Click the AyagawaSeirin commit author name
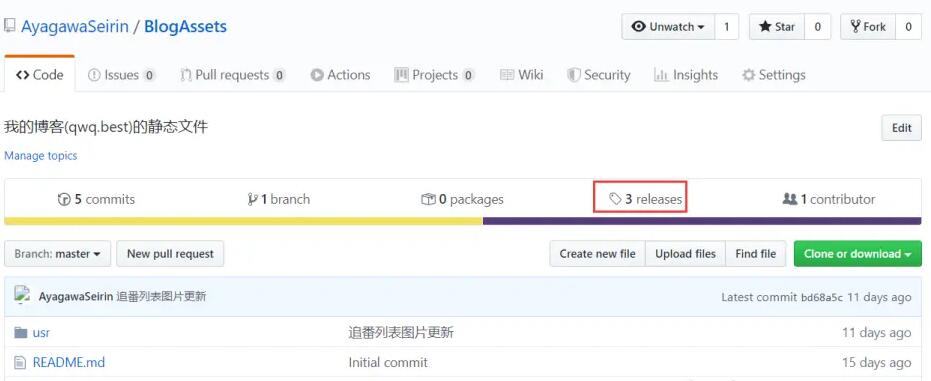 point(75,297)
